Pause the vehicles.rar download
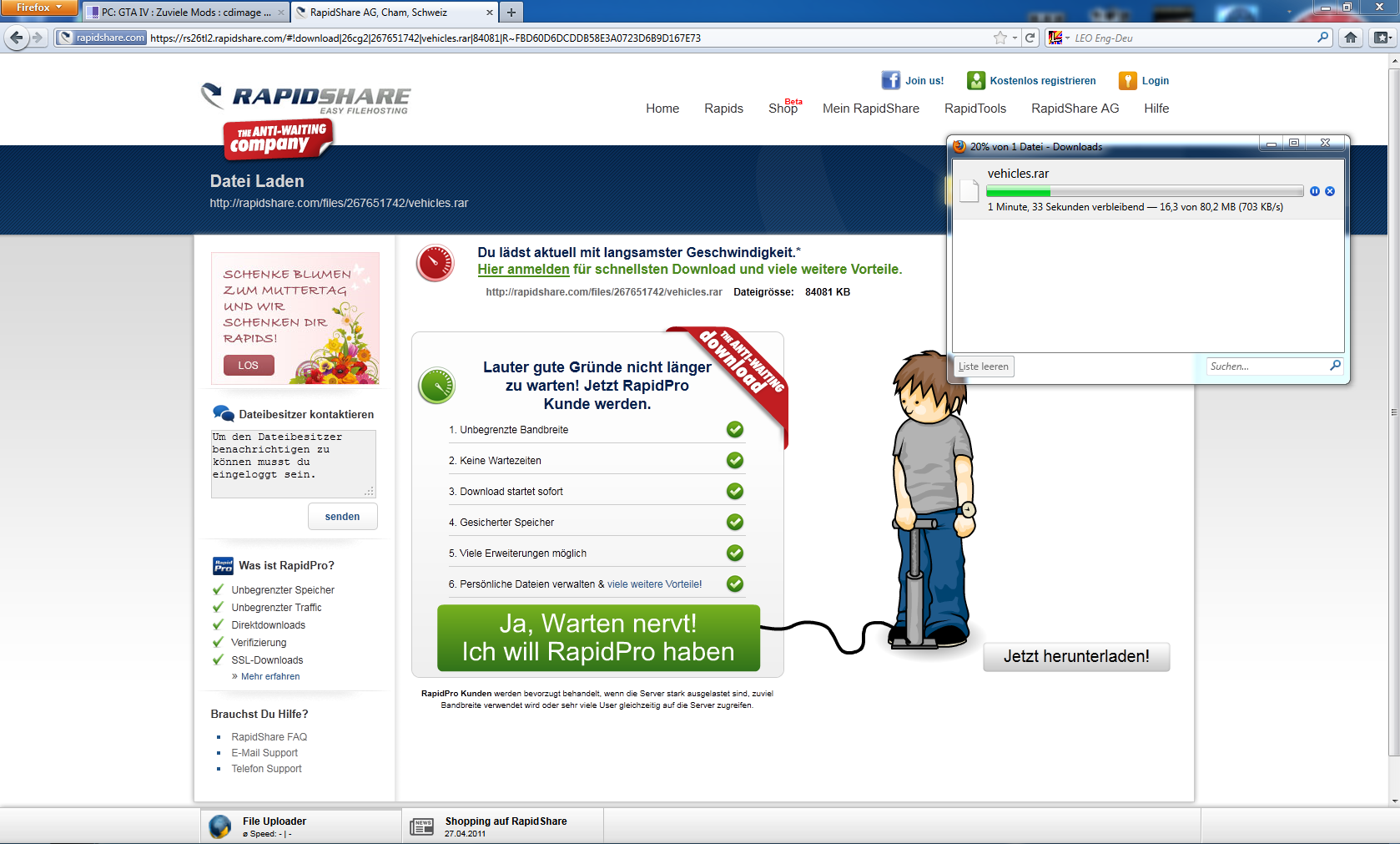 point(1315,191)
